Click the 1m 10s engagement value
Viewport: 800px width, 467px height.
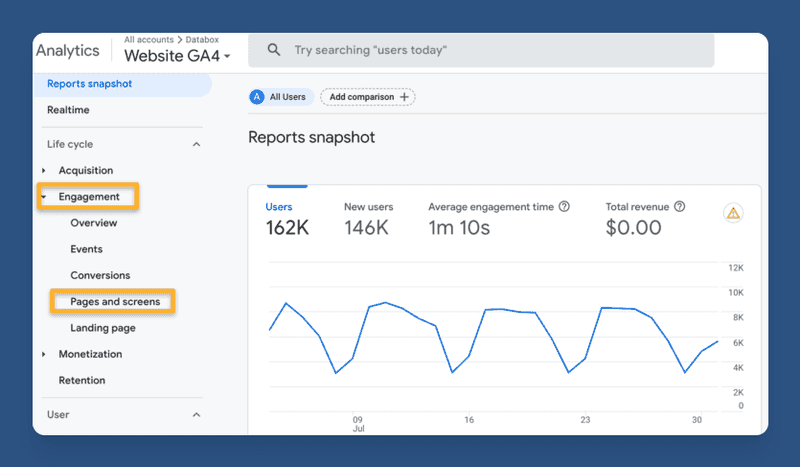(x=459, y=228)
